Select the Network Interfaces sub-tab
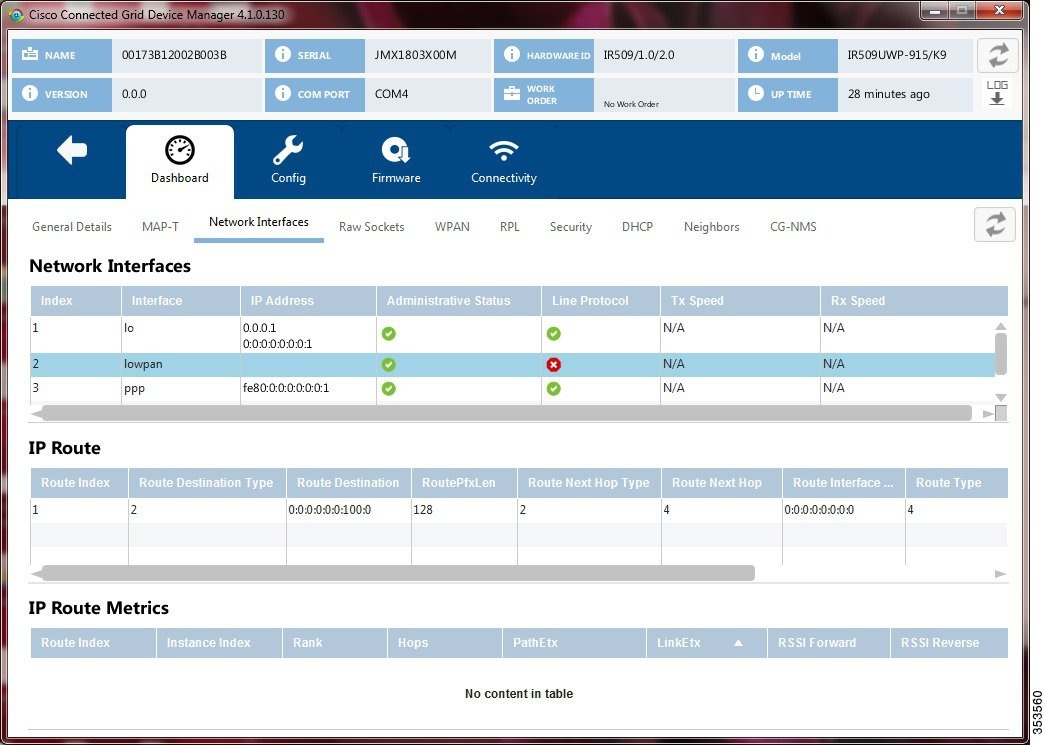1045x745 pixels. 259,222
